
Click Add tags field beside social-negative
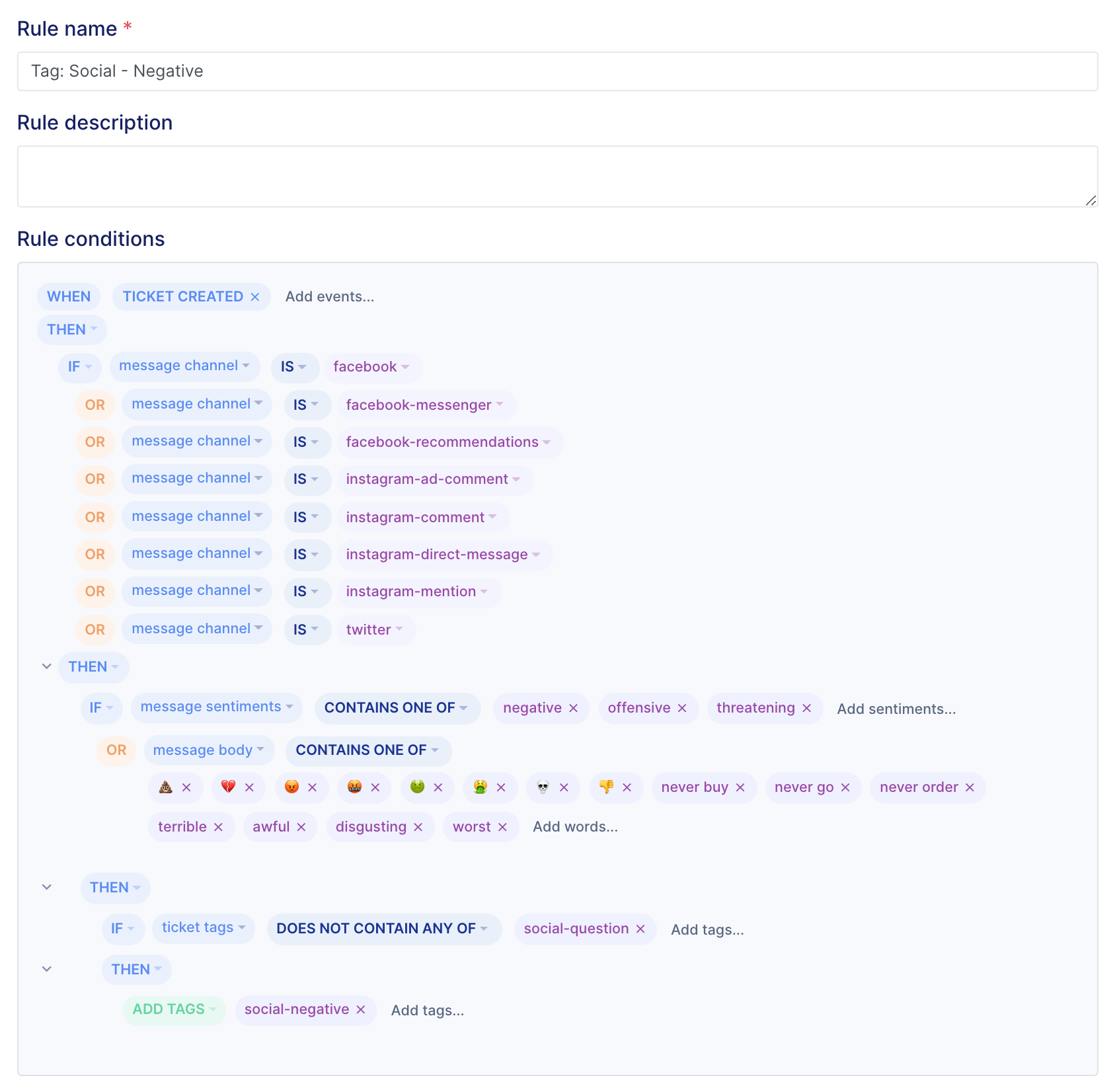[428, 1010]
